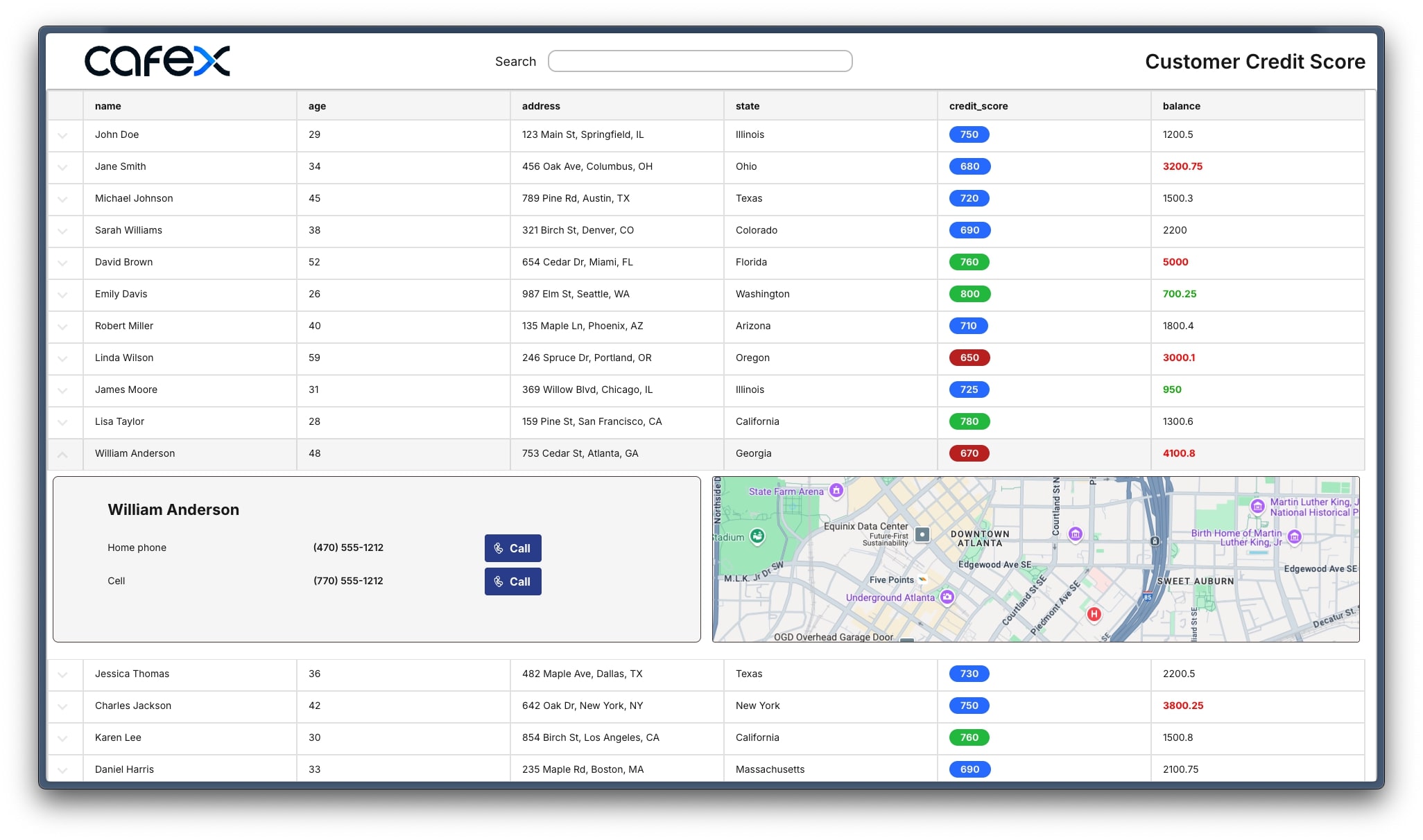Expand the Jessica Thomas row

click(x=62, y=675)
